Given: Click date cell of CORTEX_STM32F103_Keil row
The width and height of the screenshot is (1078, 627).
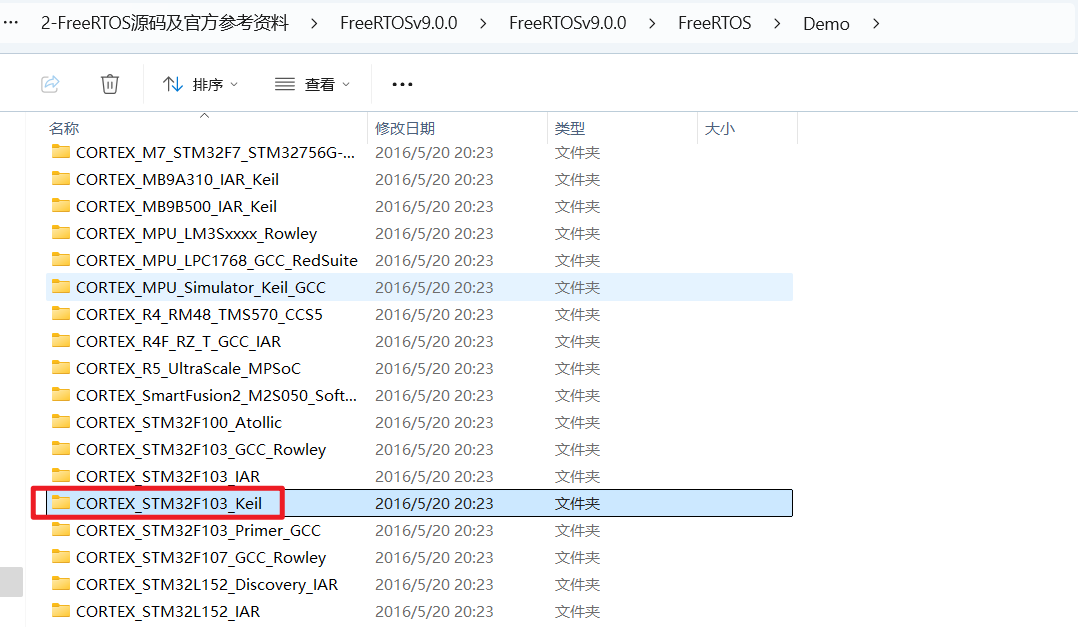Looking at the screenshot, I should [434, 503].
